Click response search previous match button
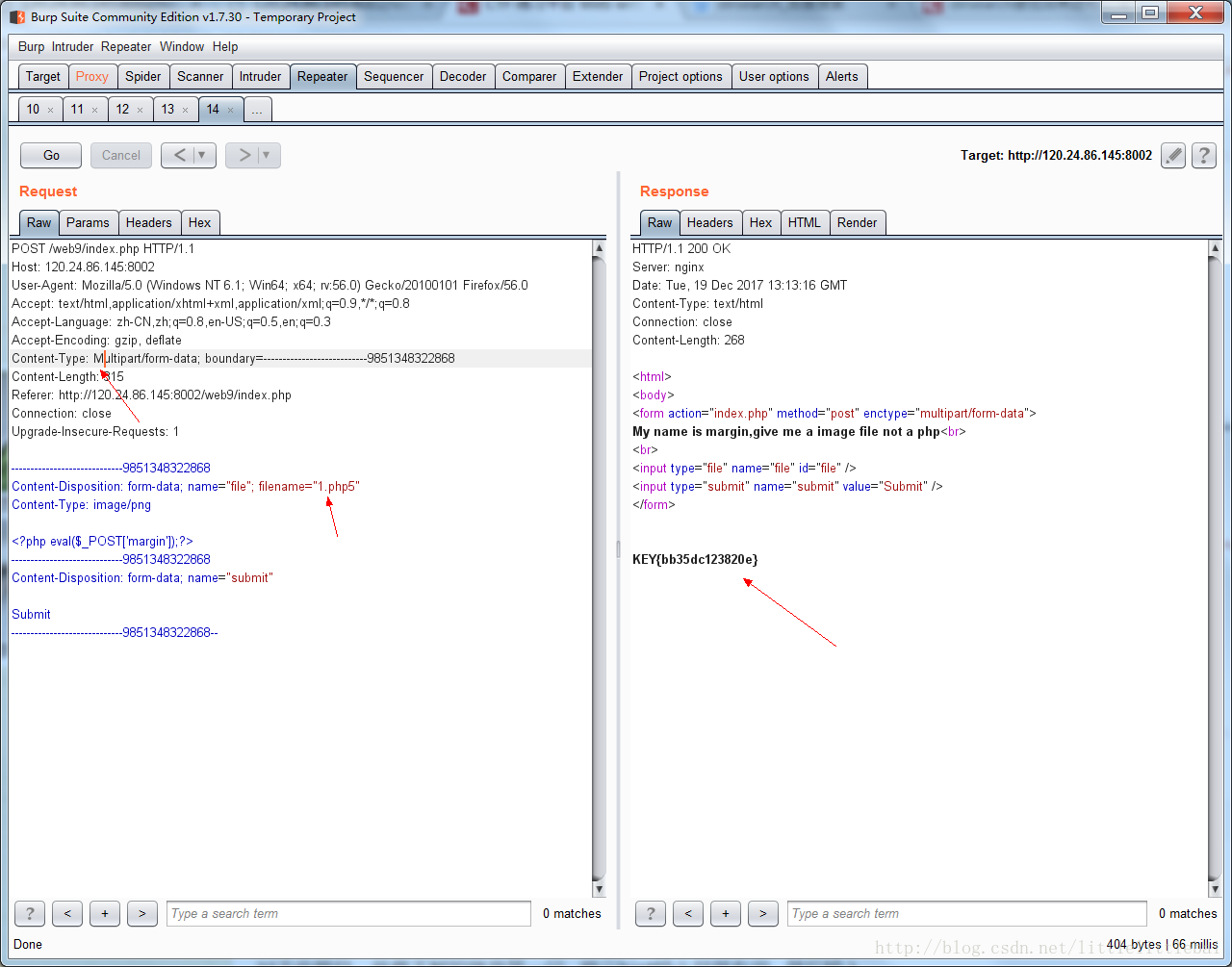The height and width of the screenshot is (967, 1232). pos(688,913)
